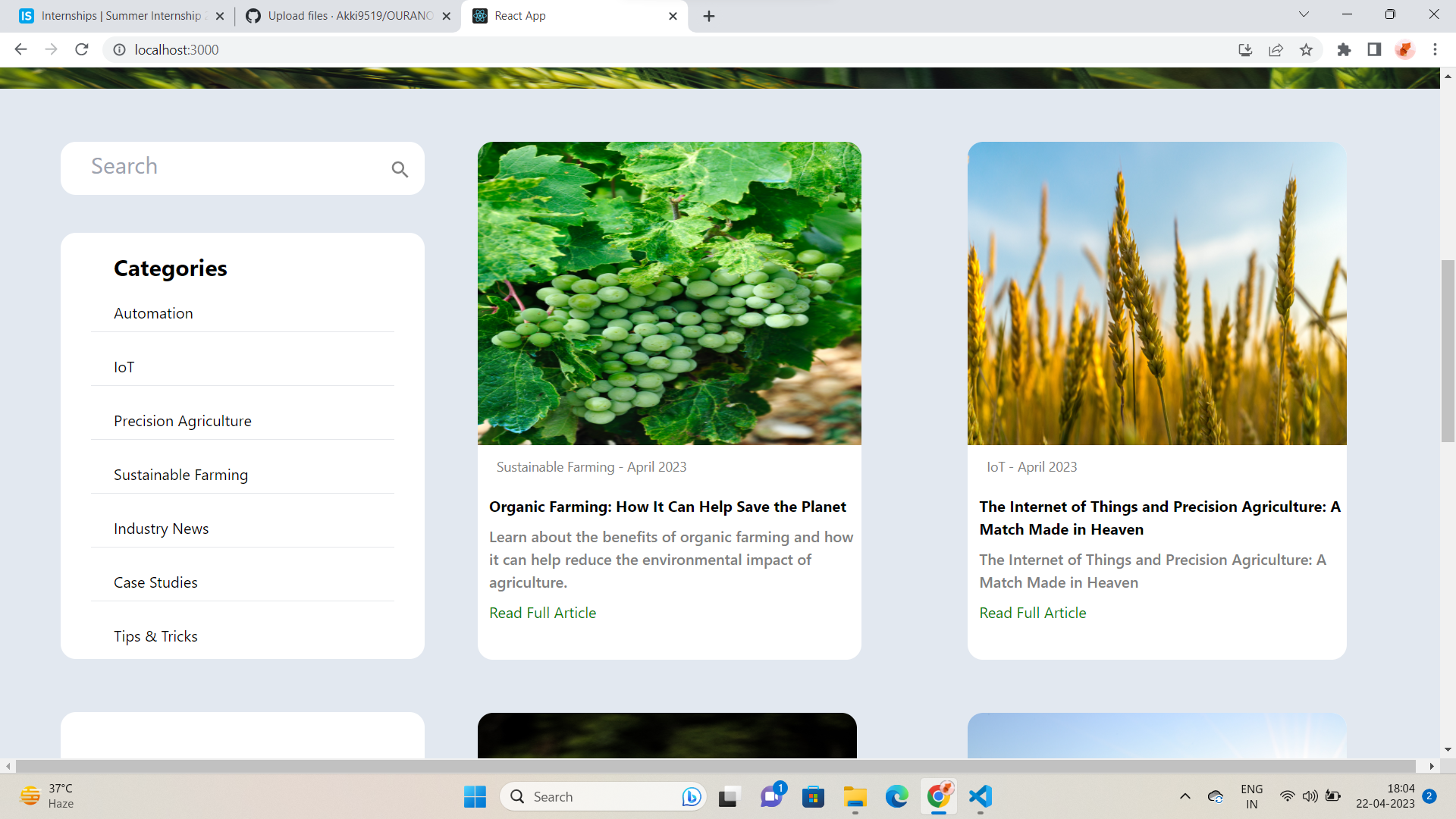Open Chrome side panel icon
The width and height of the screenshot is (1456, 819).
(1374, 50)
